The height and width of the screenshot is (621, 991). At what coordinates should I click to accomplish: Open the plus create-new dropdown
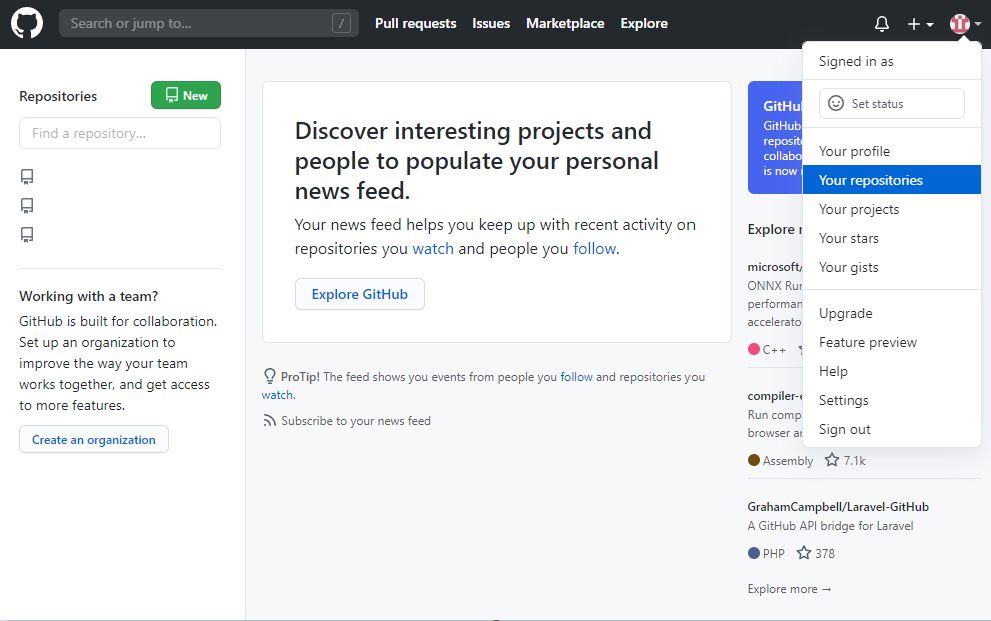920,24
